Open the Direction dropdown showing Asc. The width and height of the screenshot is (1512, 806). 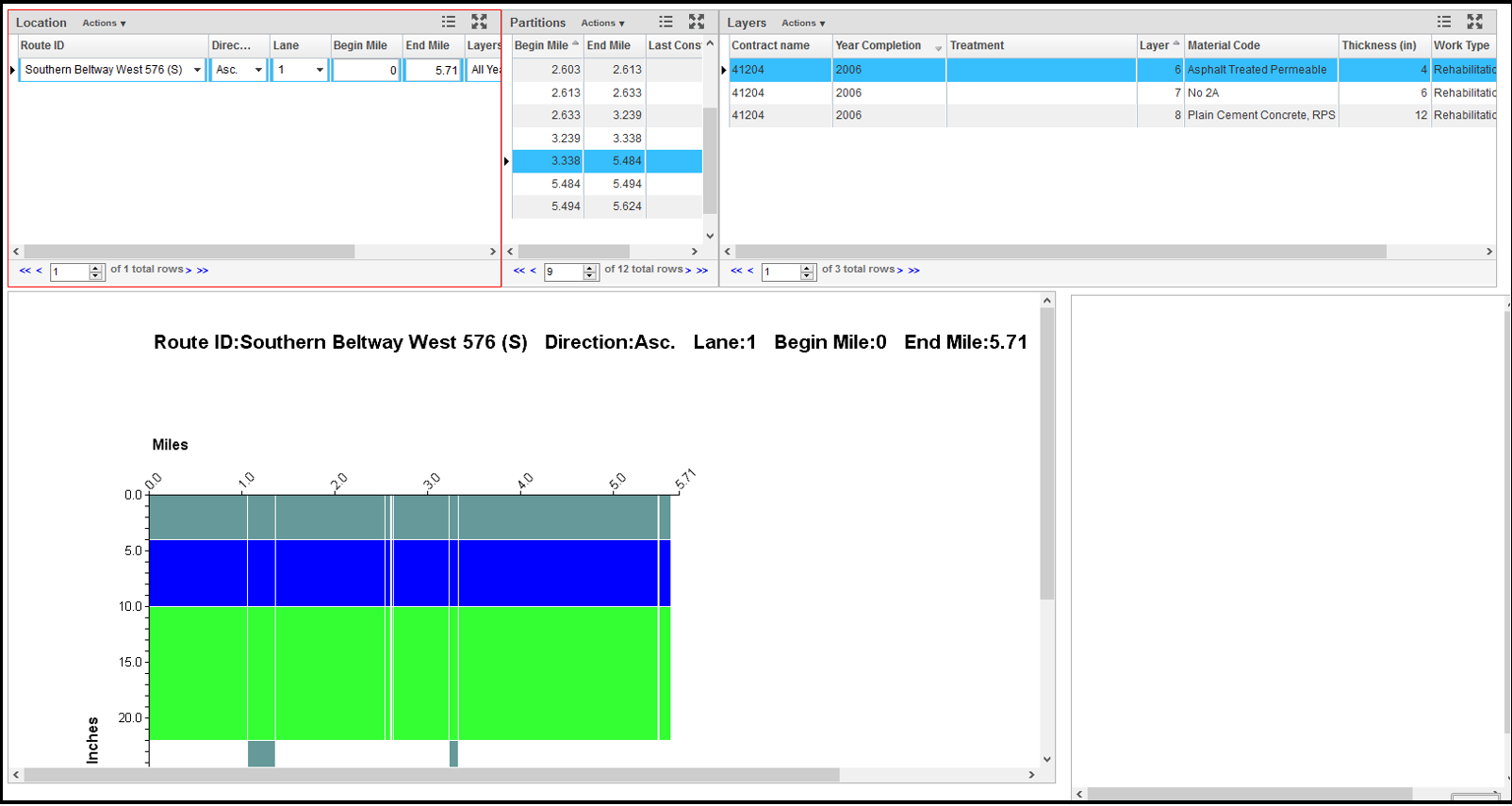(258, 70)
